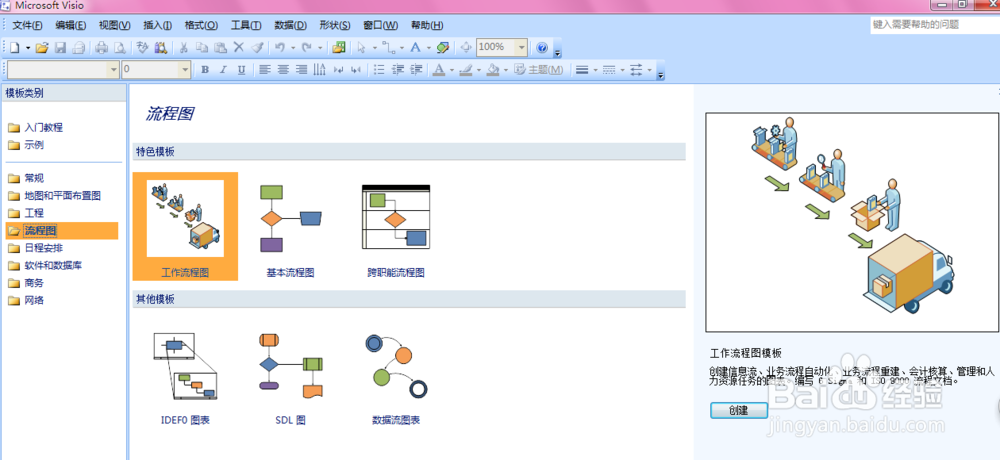Click the help question input field
Image resolution: width=1000 pixels, height=460 pixels.
(934, 25)
